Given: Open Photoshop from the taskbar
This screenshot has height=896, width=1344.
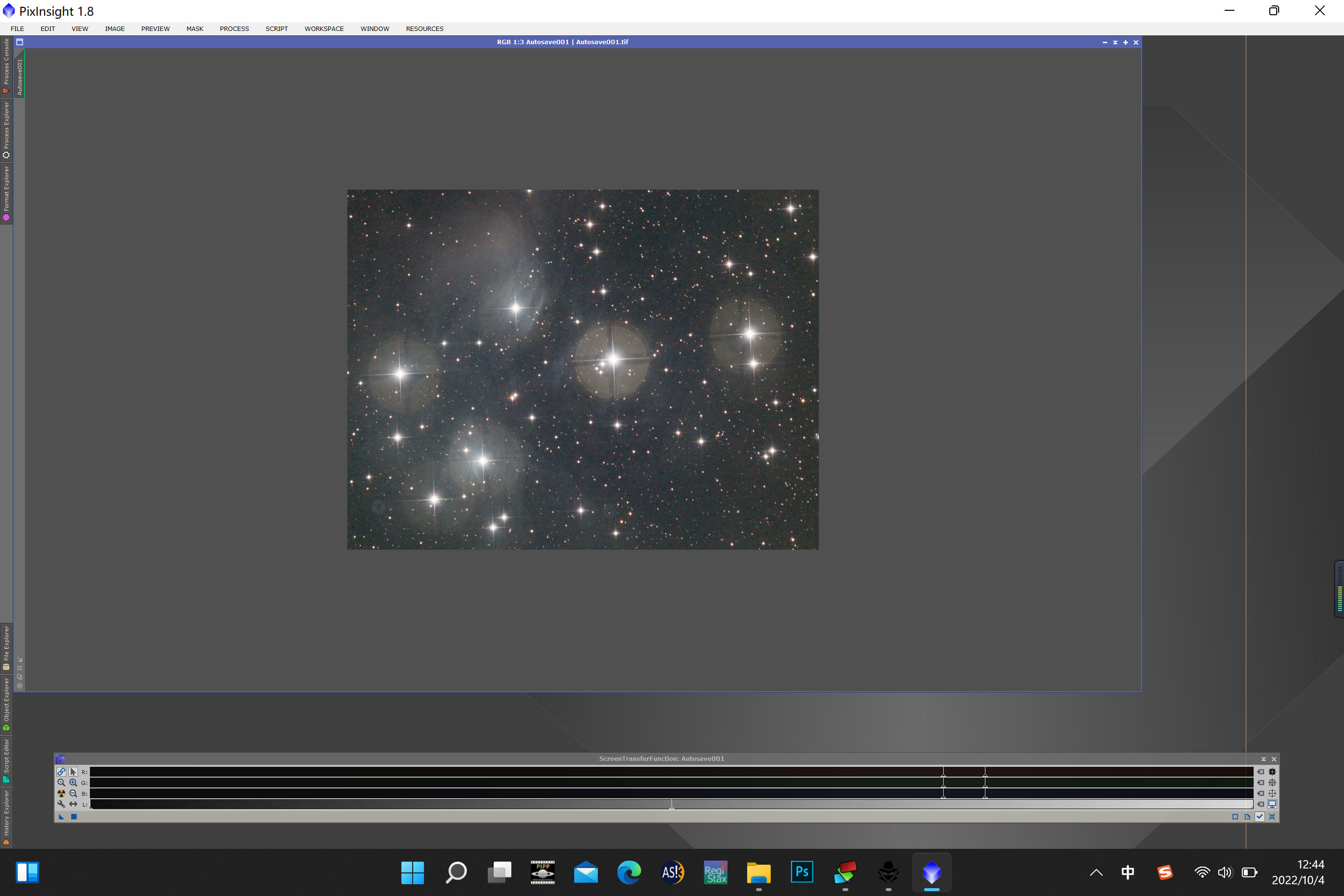Looking at the screenshot, I should point(802,872).
